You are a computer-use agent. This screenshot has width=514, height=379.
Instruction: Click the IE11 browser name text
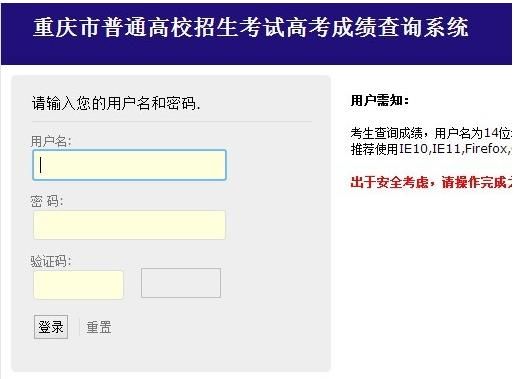click(x=446, y=149)
